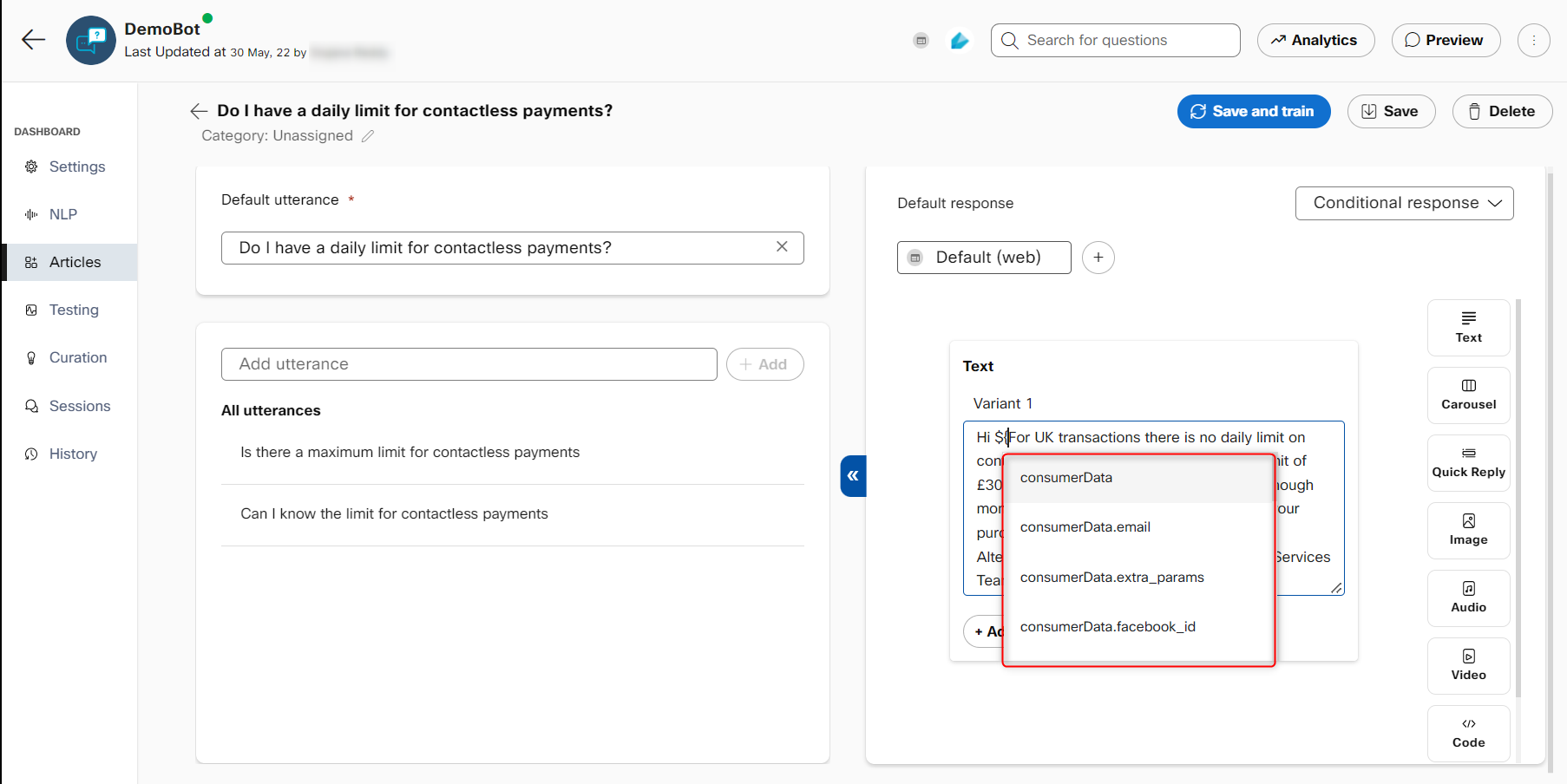Open the Curation section
Screen dimensions: 1567x784
69,357
